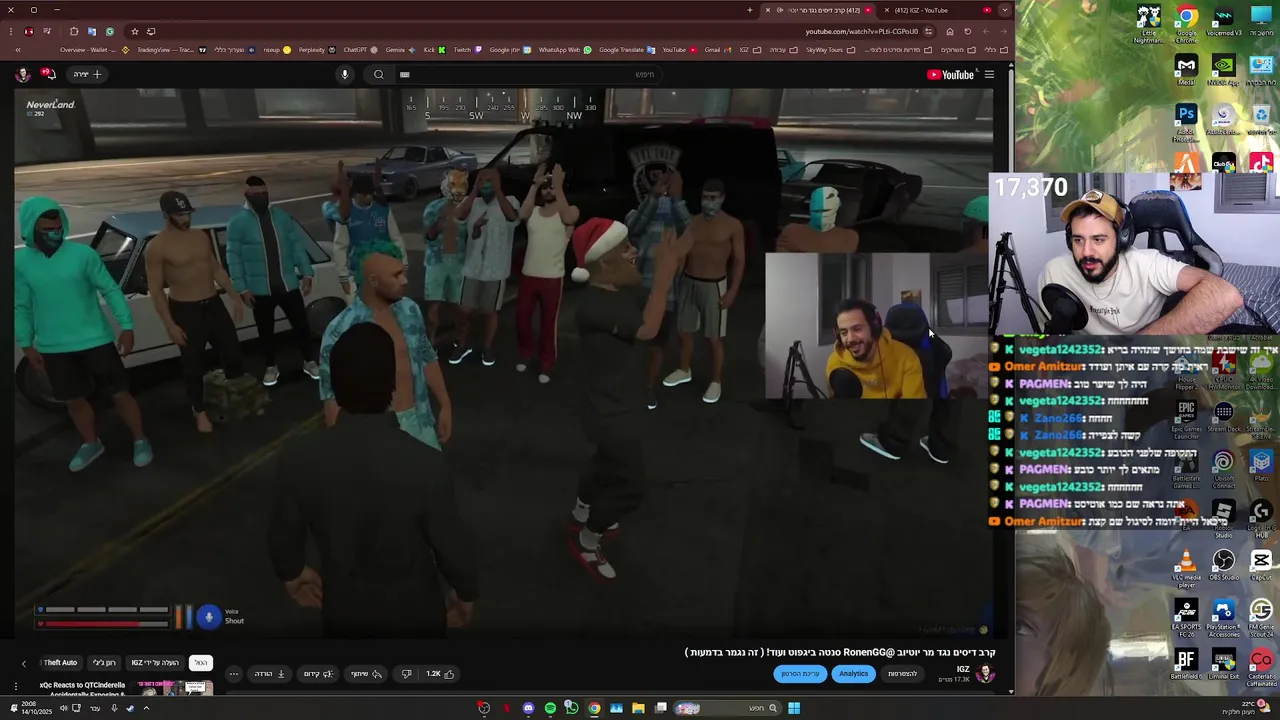Open Google Chrome desktop shortcut

point(1186,22)
